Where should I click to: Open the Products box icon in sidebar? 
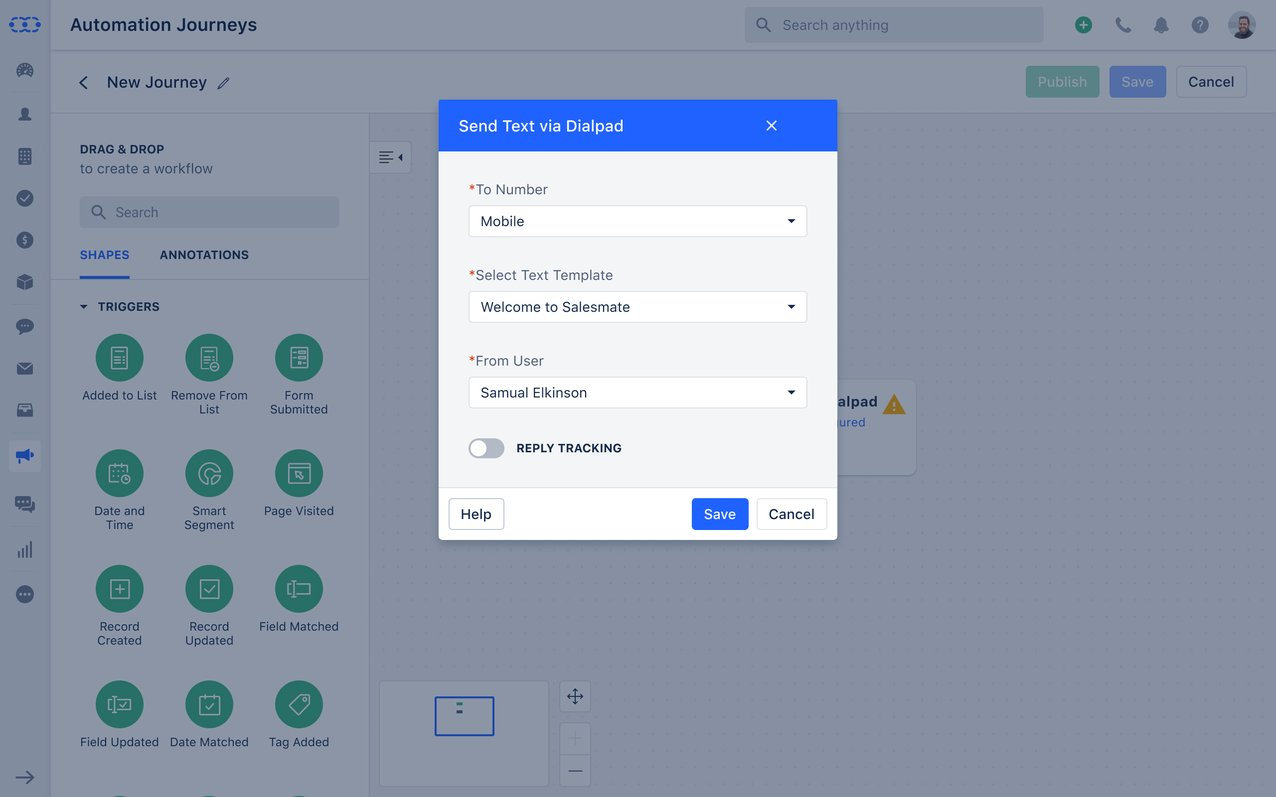pyautogui.click(x=25, y=283)
